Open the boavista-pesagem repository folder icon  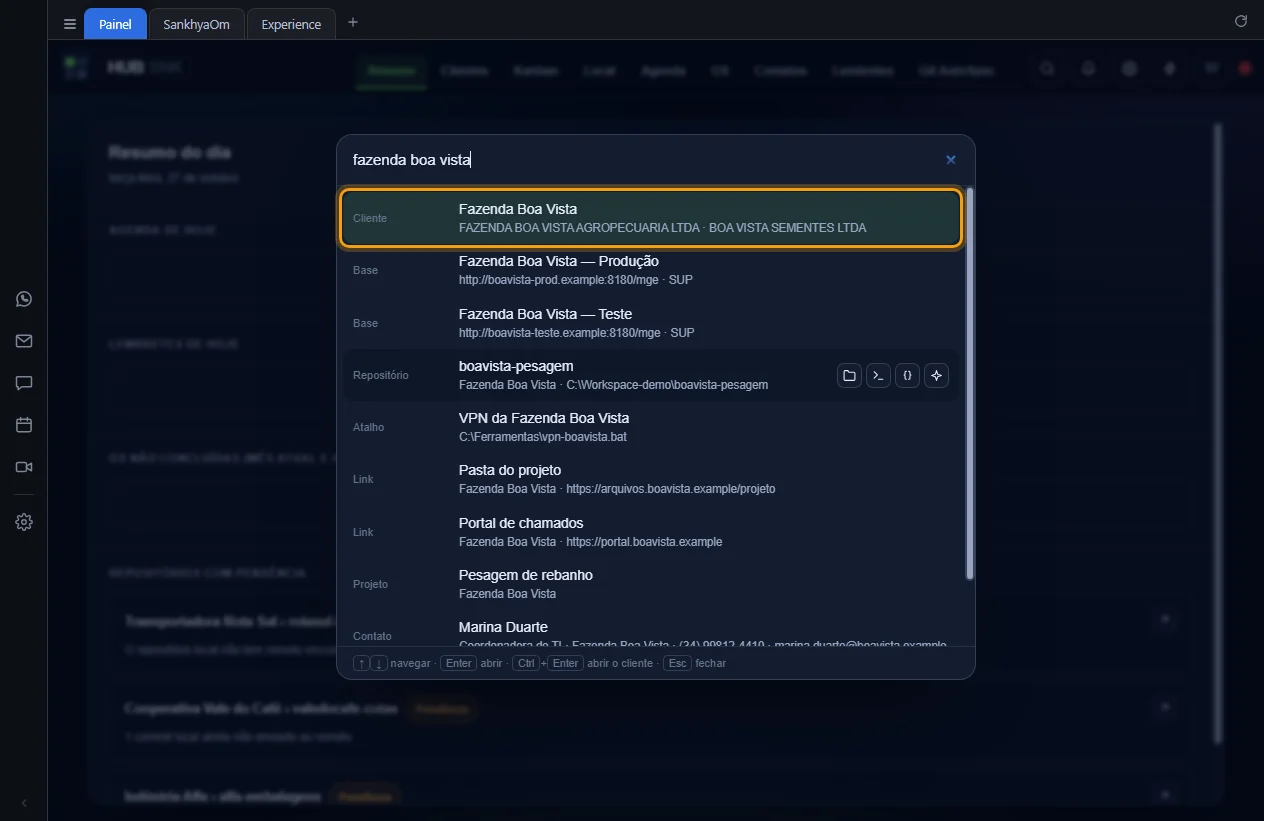(x=849, y=376)
